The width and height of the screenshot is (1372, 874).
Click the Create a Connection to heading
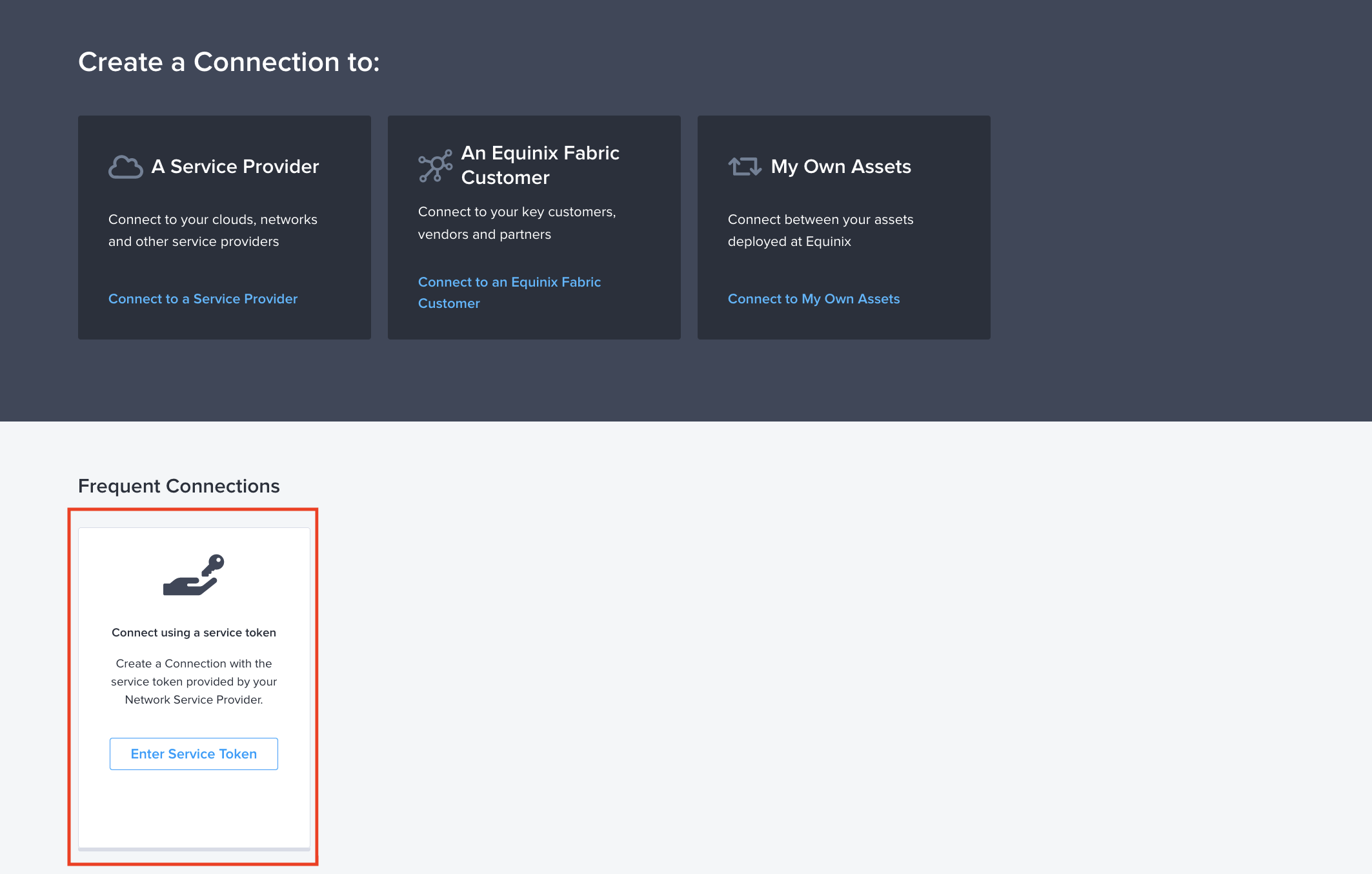229,62
